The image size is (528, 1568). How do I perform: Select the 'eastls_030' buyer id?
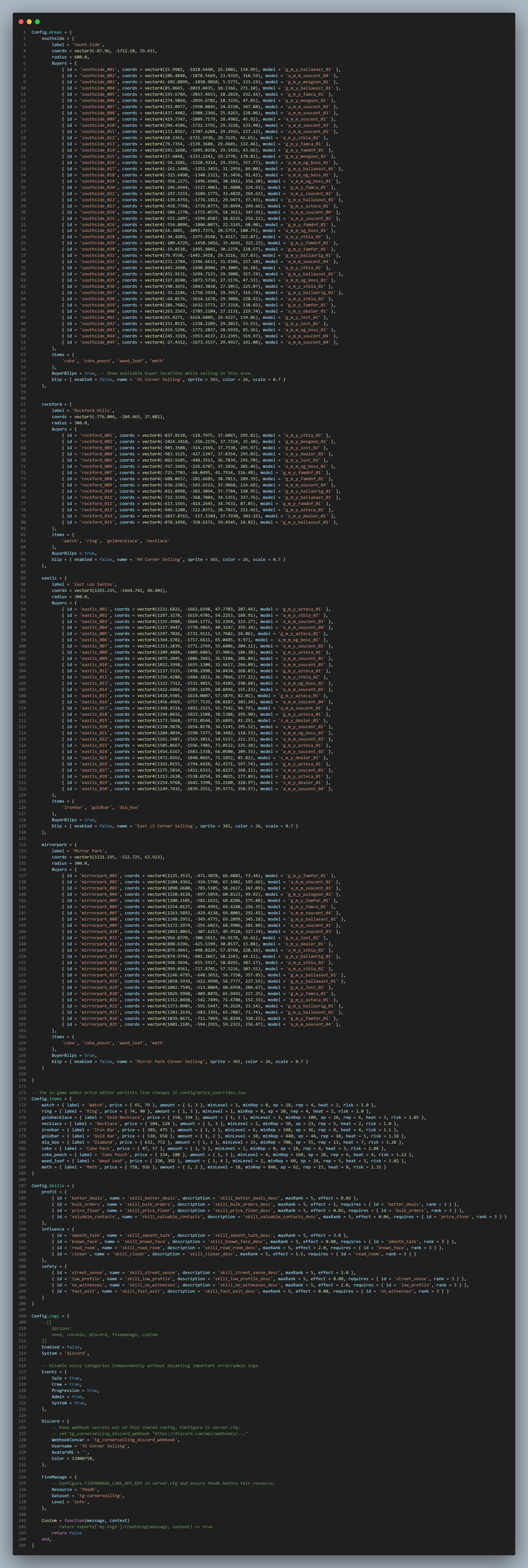click(94, 789)
